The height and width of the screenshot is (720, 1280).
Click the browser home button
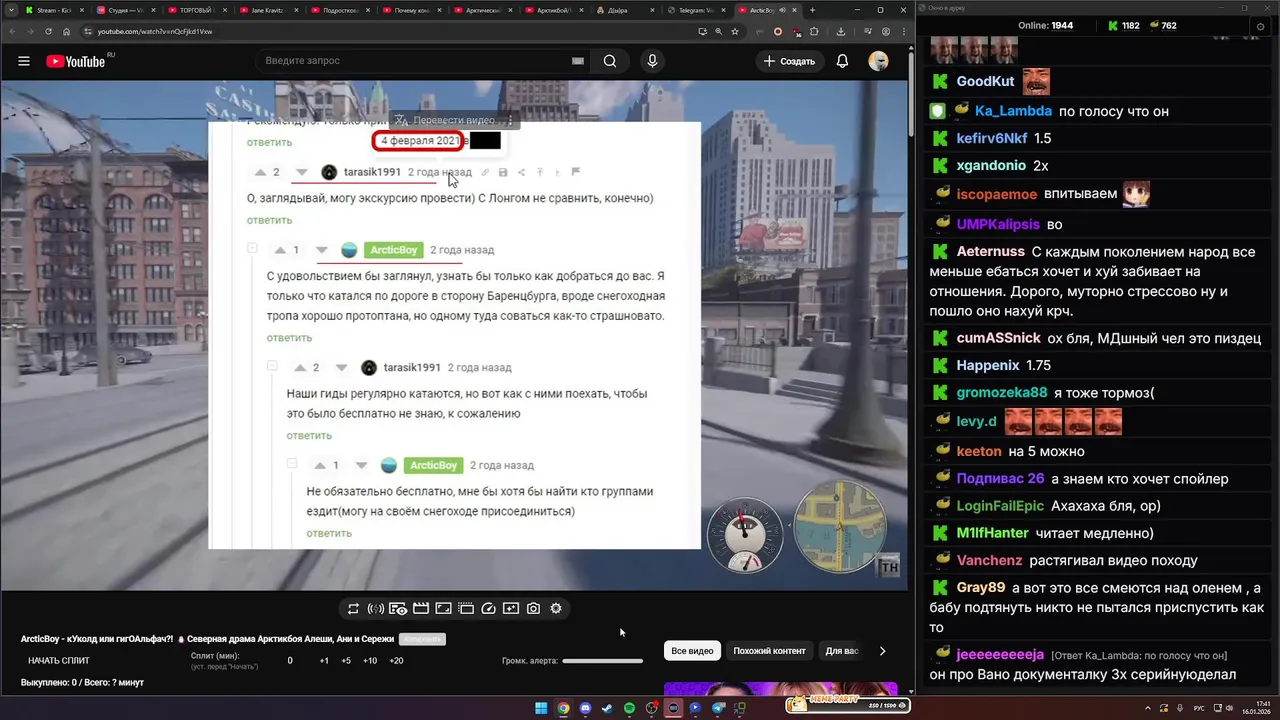pyautogui.click(x=66, y=31)
